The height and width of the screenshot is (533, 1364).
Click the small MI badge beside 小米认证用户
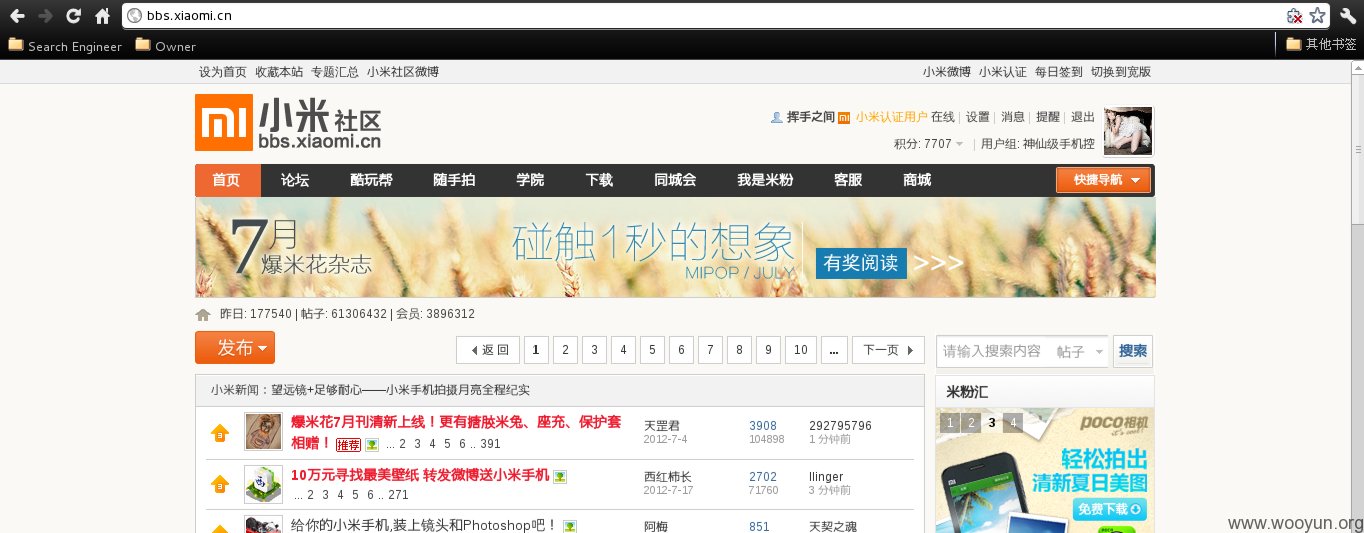click(x=844, y=117)
